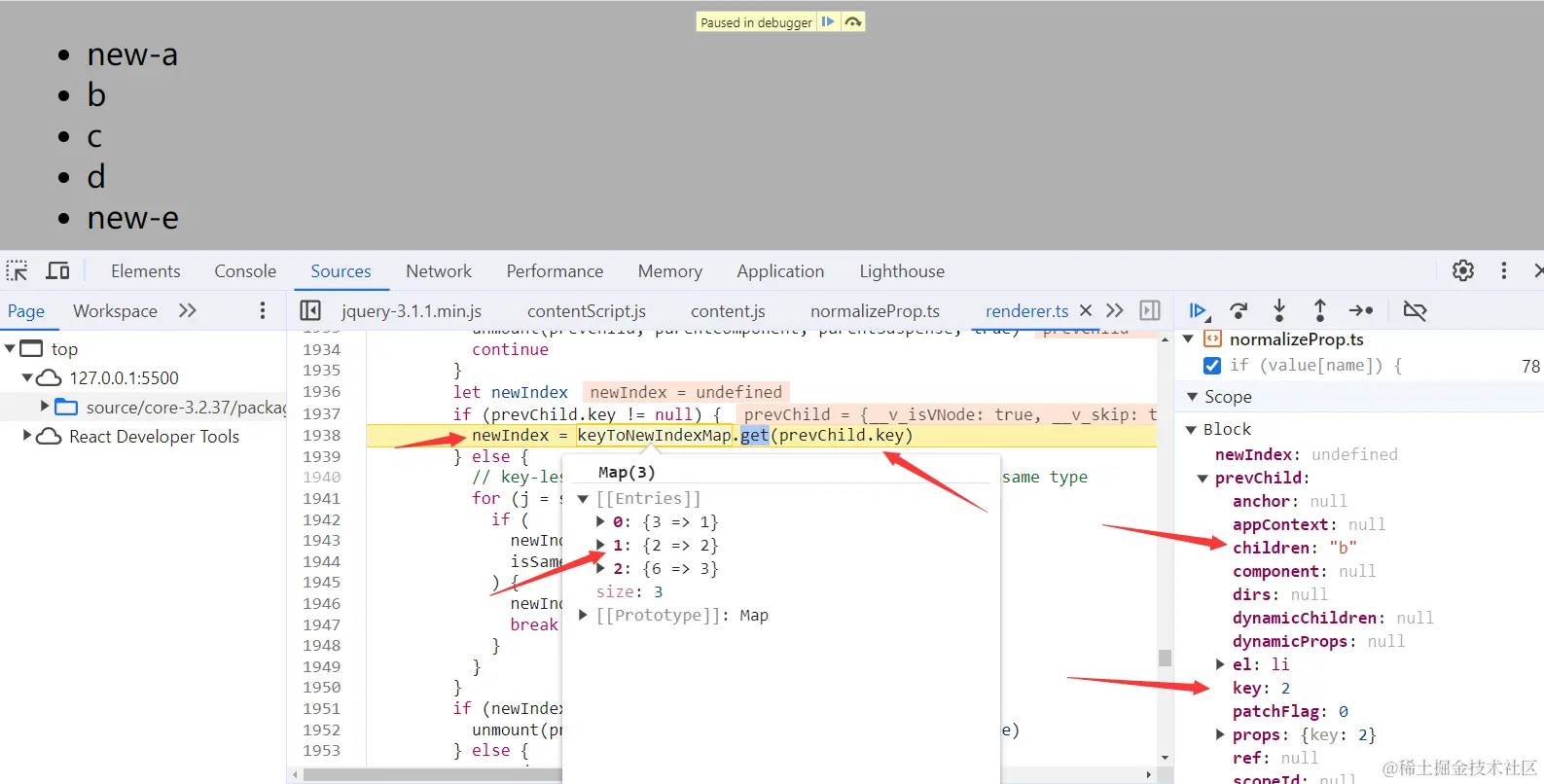
Task: Toggle the debugger sidebar icon
Action: (1150, 310)
